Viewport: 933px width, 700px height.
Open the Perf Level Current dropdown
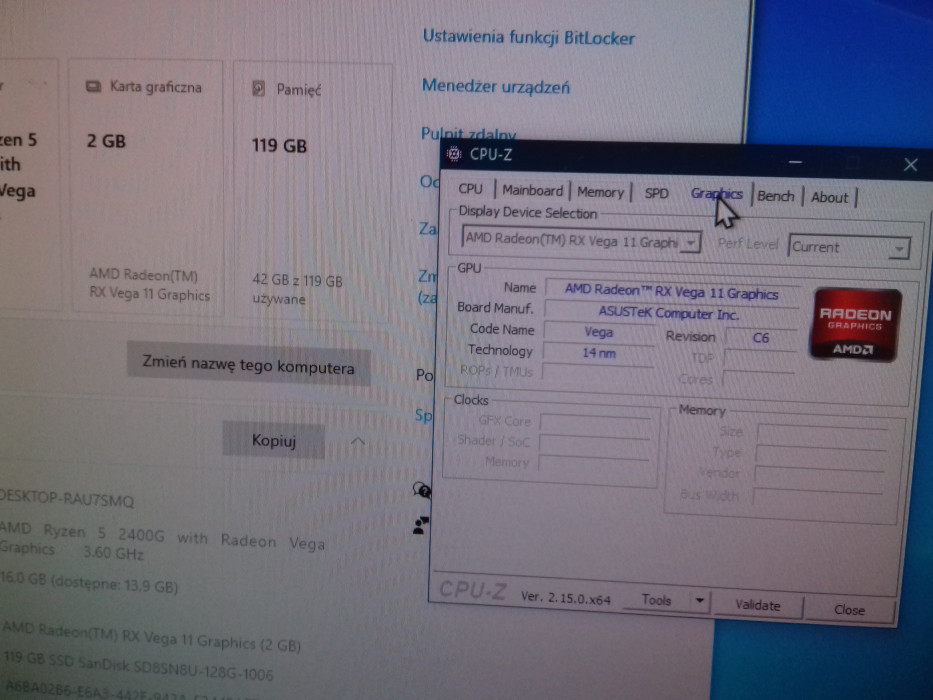(x=849, y=247)
